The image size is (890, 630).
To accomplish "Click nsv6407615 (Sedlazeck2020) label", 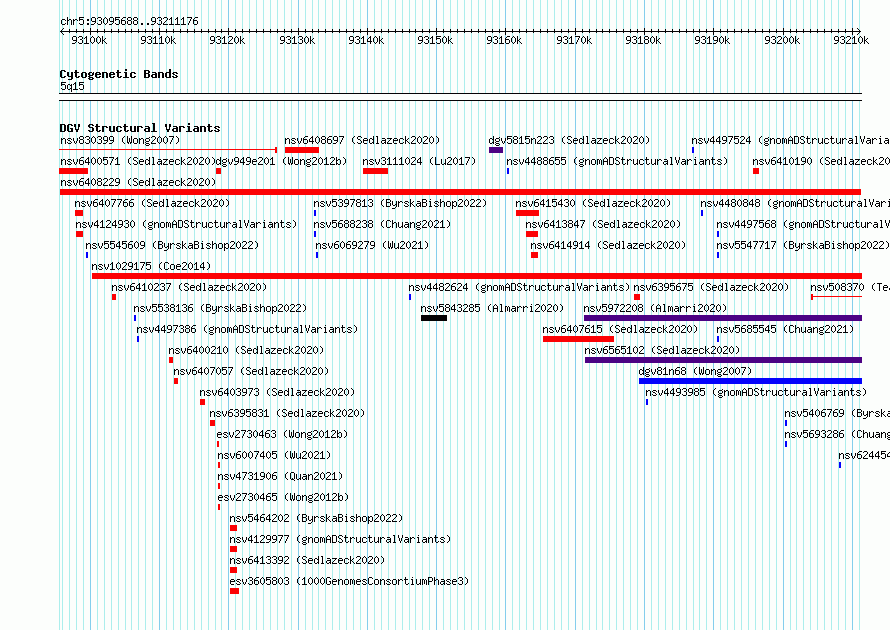I will [x=620, y=329].
